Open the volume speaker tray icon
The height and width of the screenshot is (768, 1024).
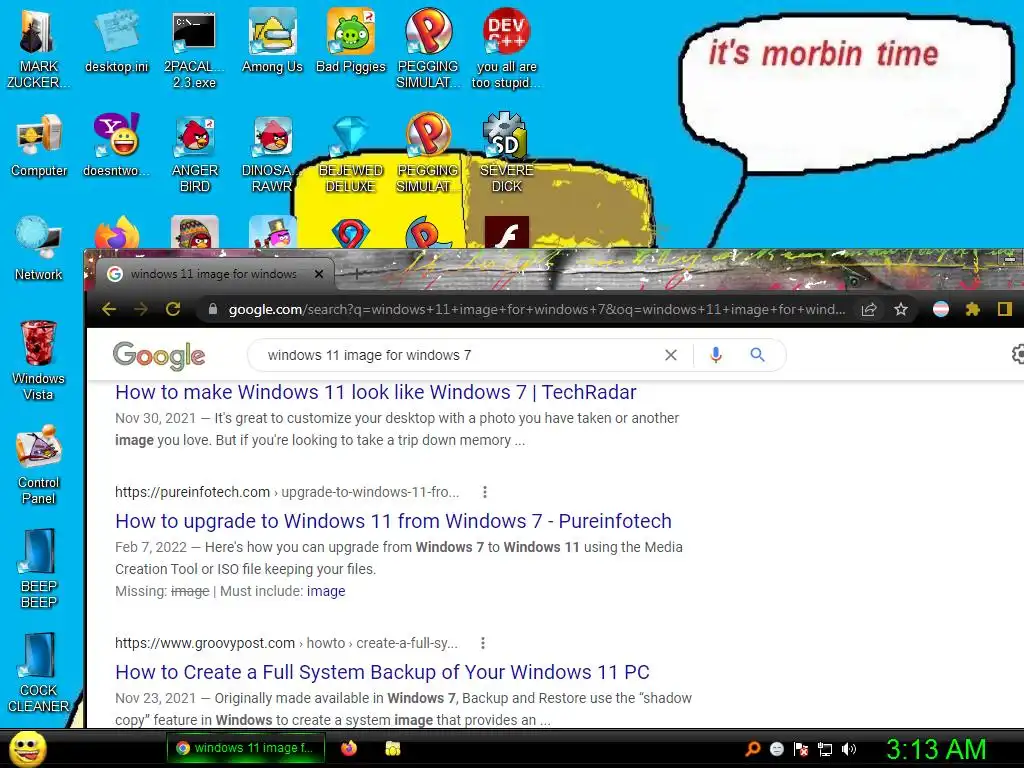click(x=849, y=749)
